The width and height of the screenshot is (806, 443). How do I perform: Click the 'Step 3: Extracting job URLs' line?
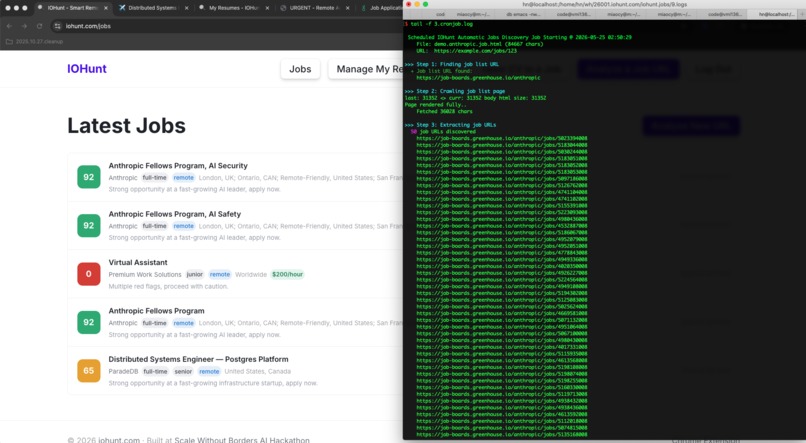point(450,125)
